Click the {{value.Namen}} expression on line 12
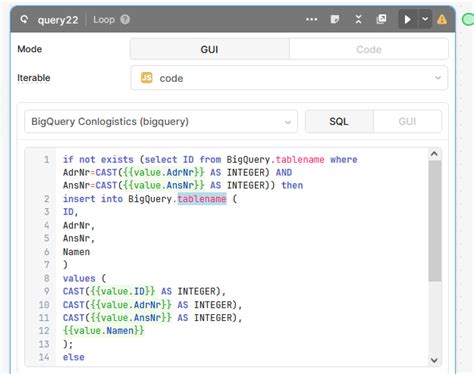474x374 pixels. (104, 331)
